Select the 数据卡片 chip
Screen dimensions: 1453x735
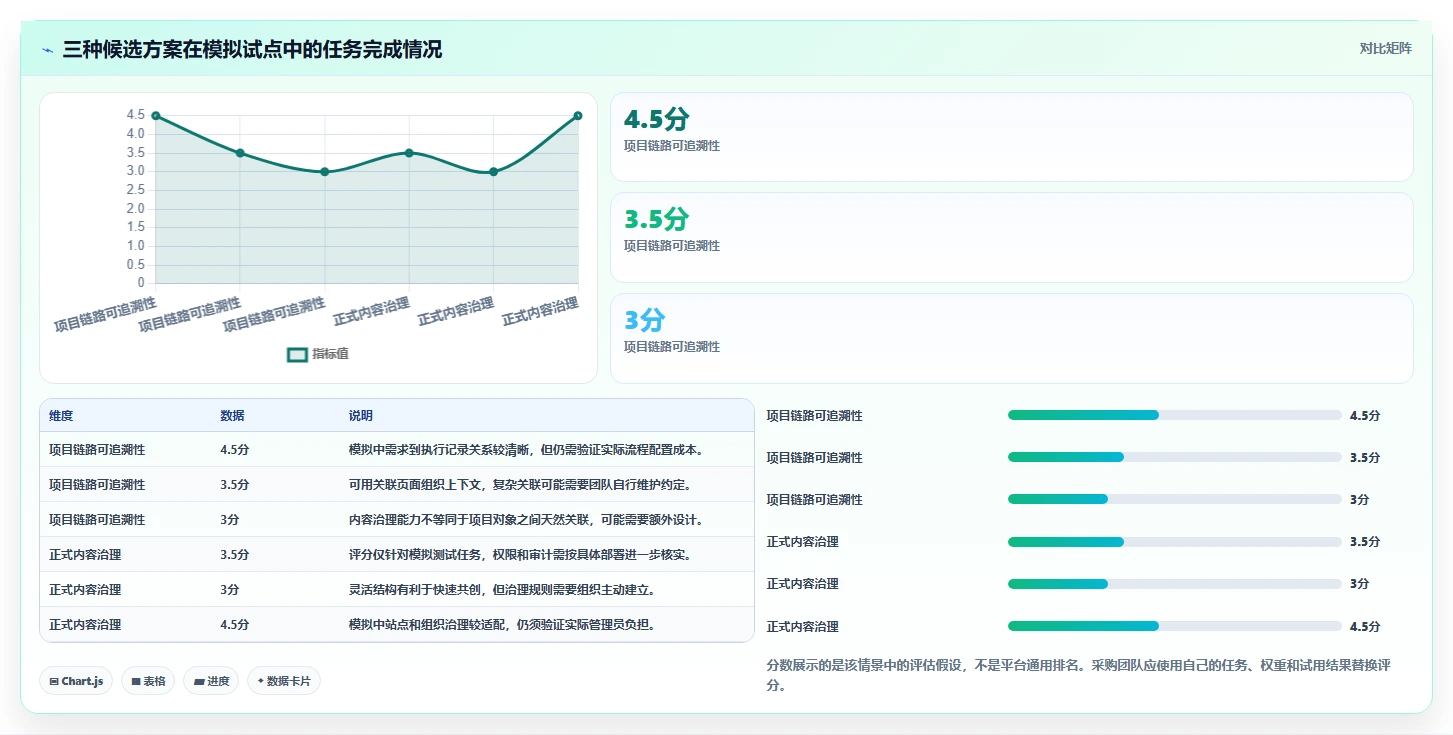point(284,681)
